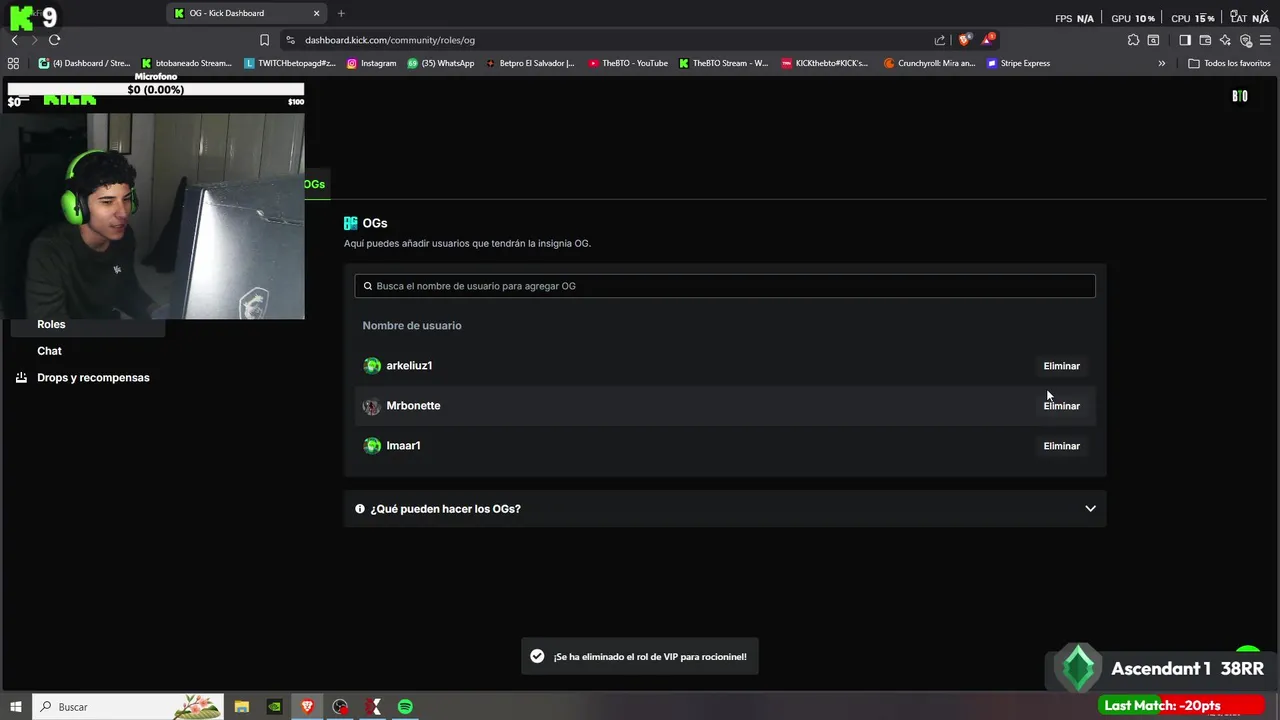The image size is (1280, 720).
Task: Open a new browser tab with plus button
Action: (x=341, y=13)
